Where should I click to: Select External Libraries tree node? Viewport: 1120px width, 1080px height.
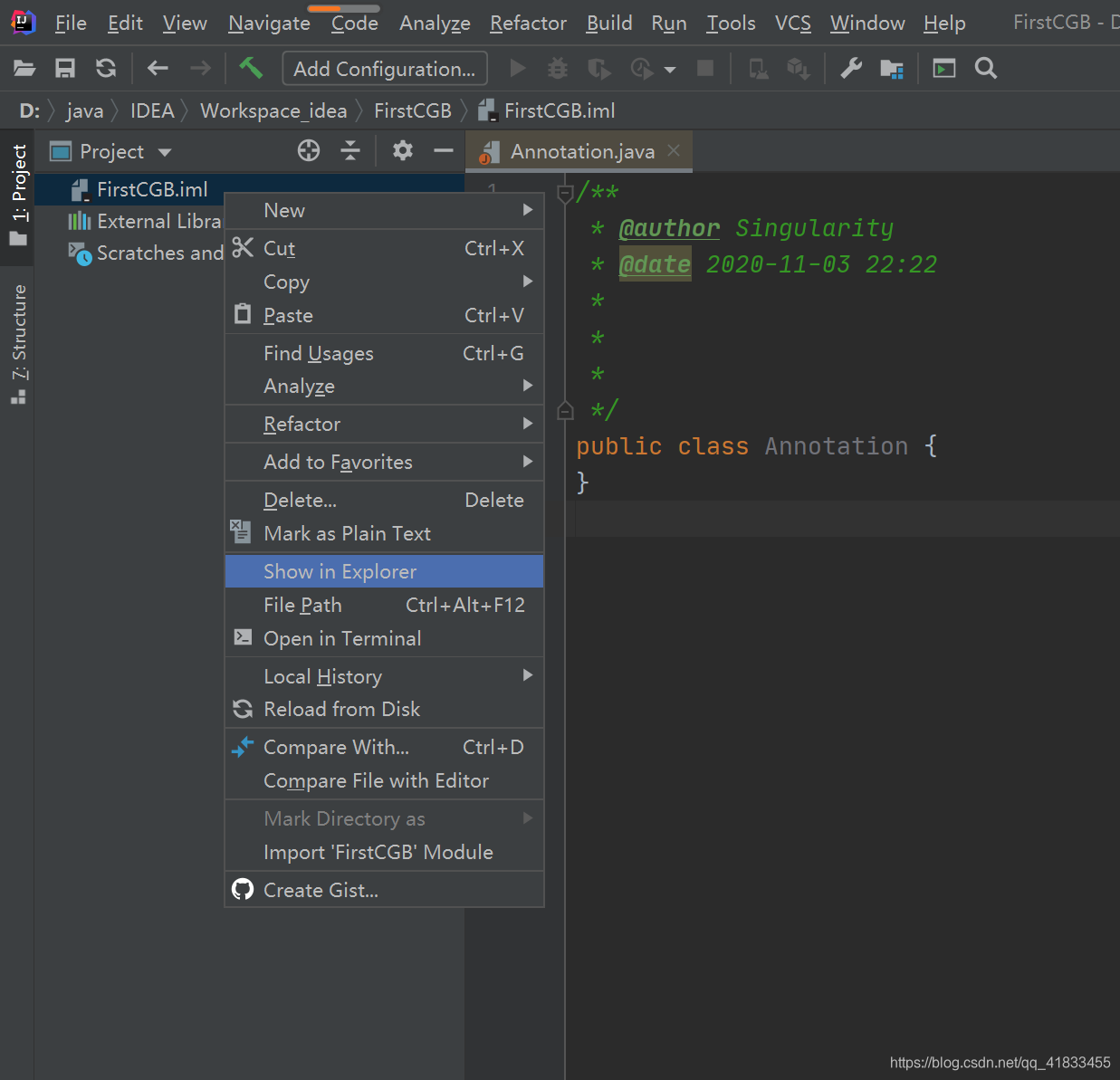coord(145,221)
